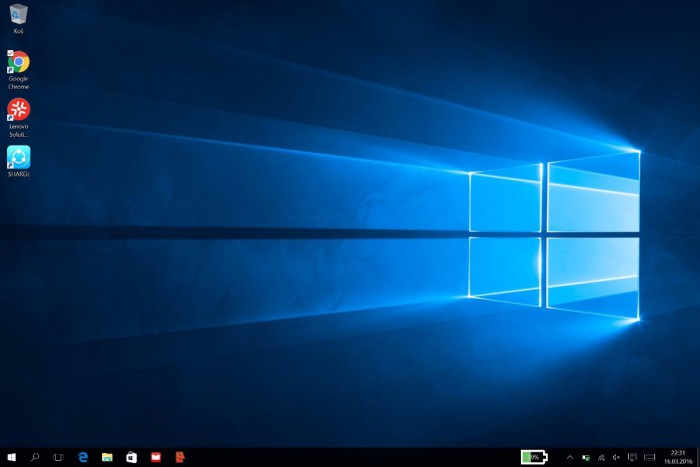Open the Wi-Fi network flyout
Screen dimensions: 700x467
tap(601, 457)
